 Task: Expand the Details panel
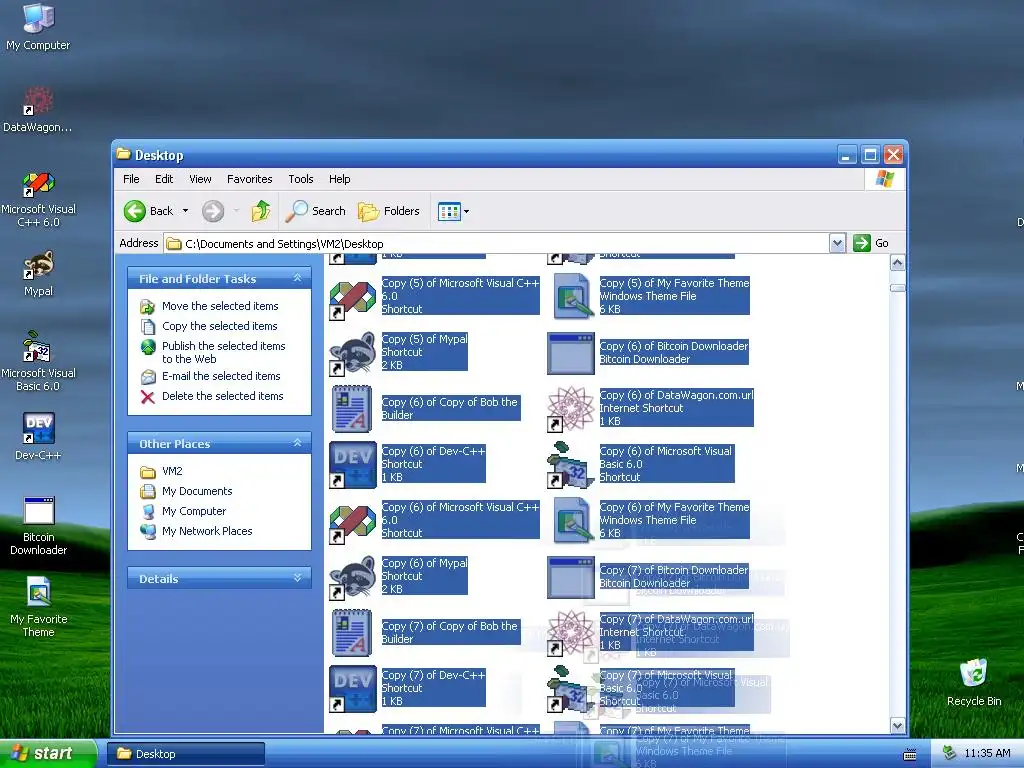[297, 578]
